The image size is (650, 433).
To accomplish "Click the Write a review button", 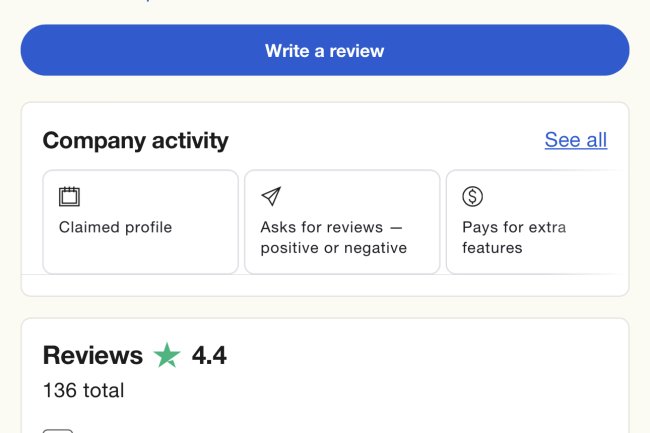I will [324, 51].
